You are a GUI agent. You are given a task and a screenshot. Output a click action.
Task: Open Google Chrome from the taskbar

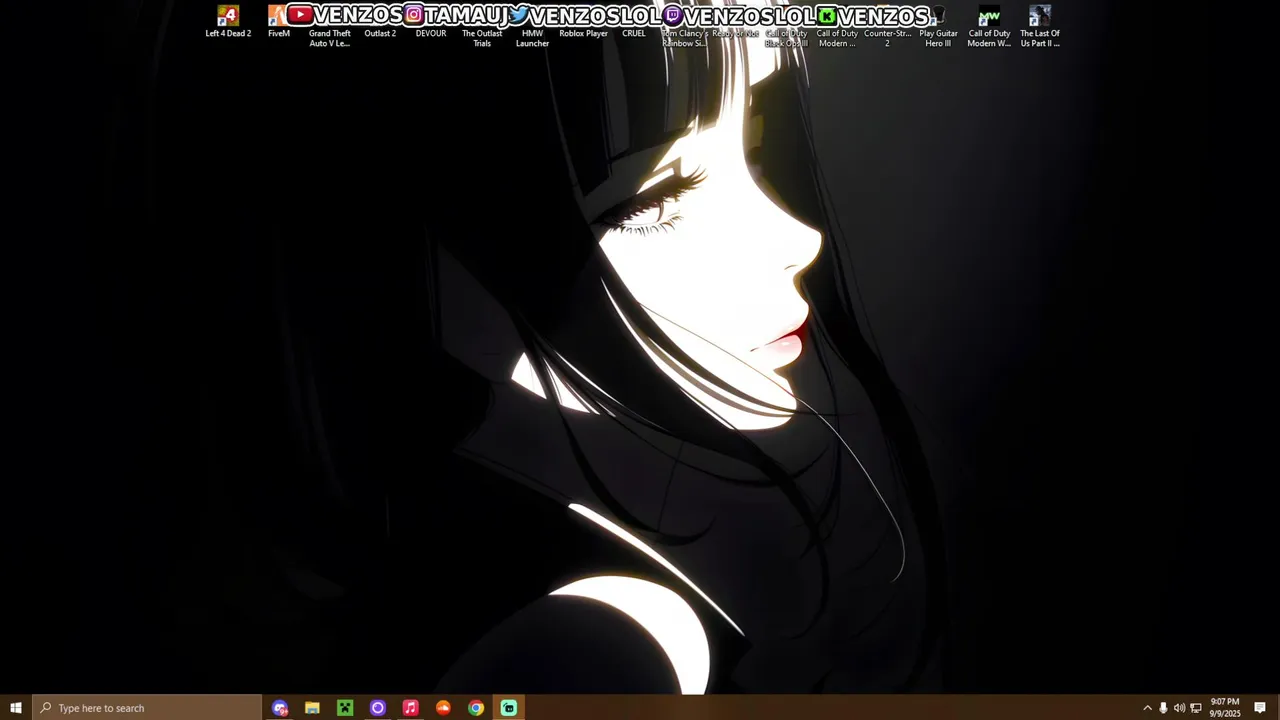[x=476, y=708]
